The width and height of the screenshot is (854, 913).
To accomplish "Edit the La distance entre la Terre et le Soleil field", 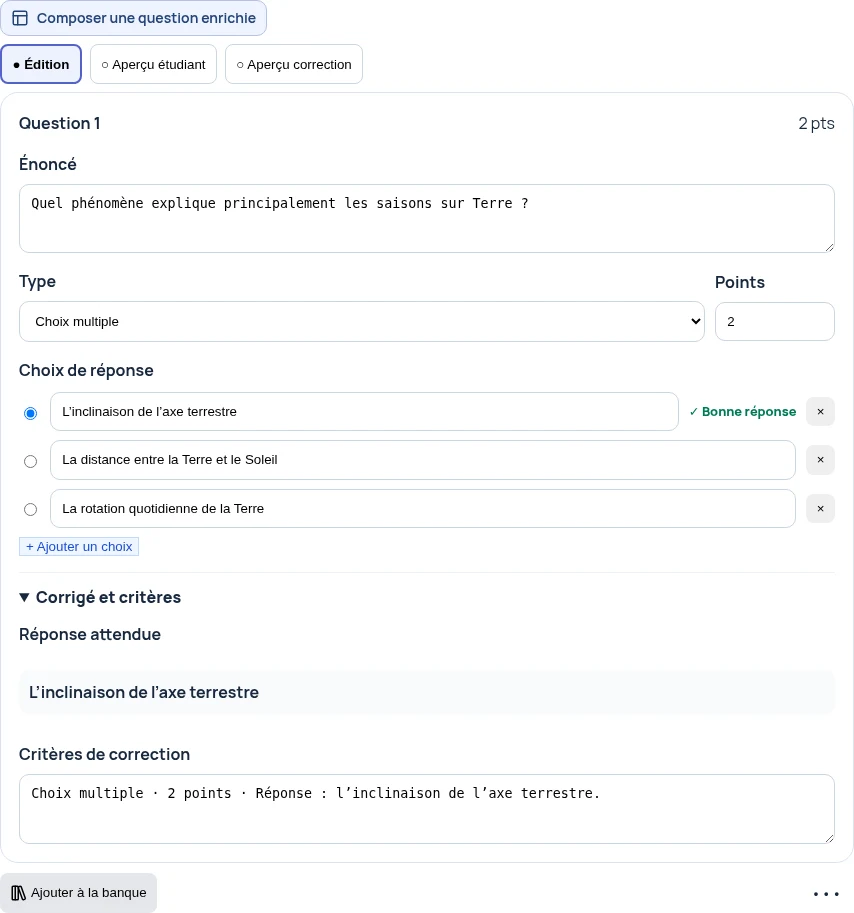I will point(423,460).
